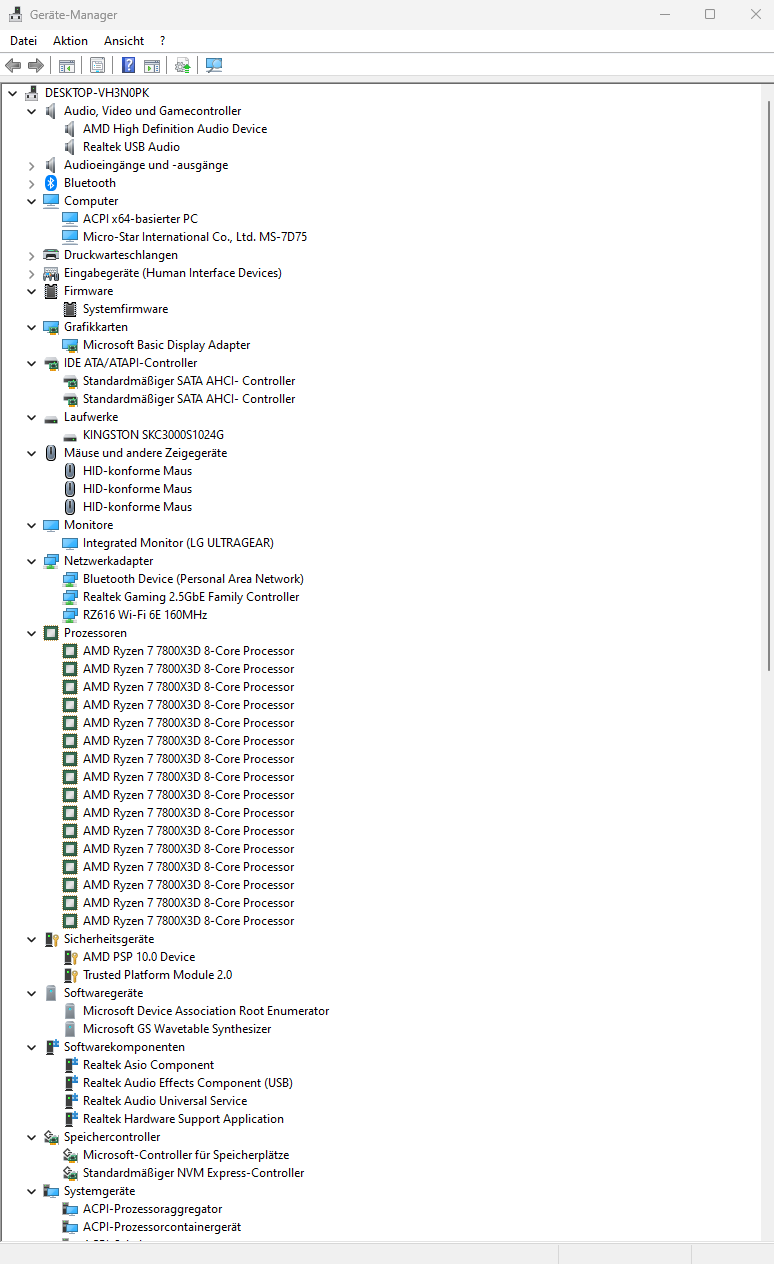Click the printer icon beside Druckwarteschlangen

[x=51, y=255]
